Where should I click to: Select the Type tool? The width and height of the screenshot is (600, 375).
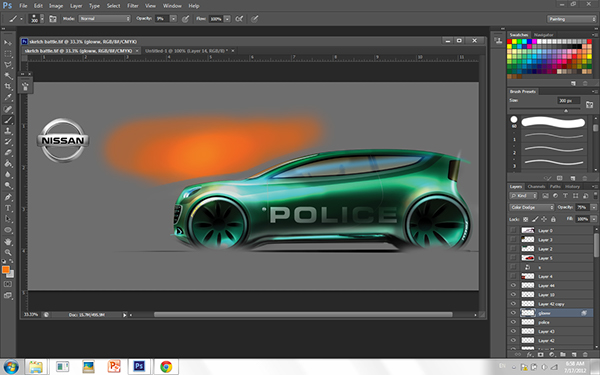(x=8, y=208)
